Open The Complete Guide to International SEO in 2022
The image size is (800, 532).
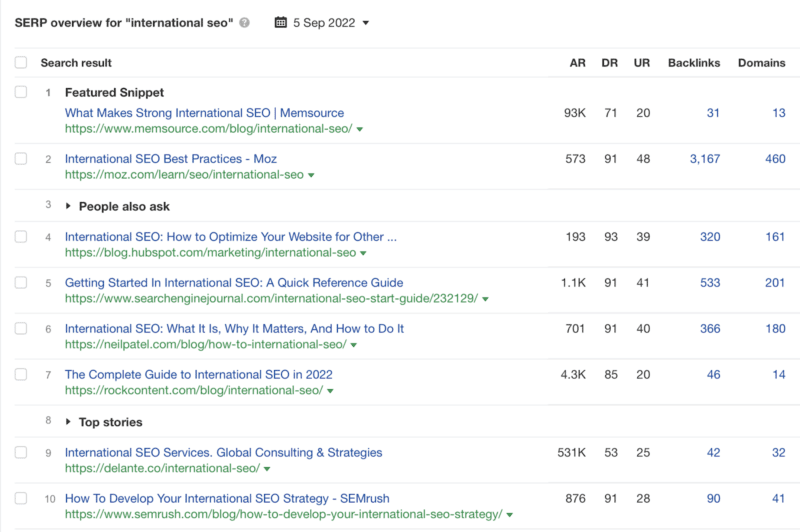coord(198,374)
